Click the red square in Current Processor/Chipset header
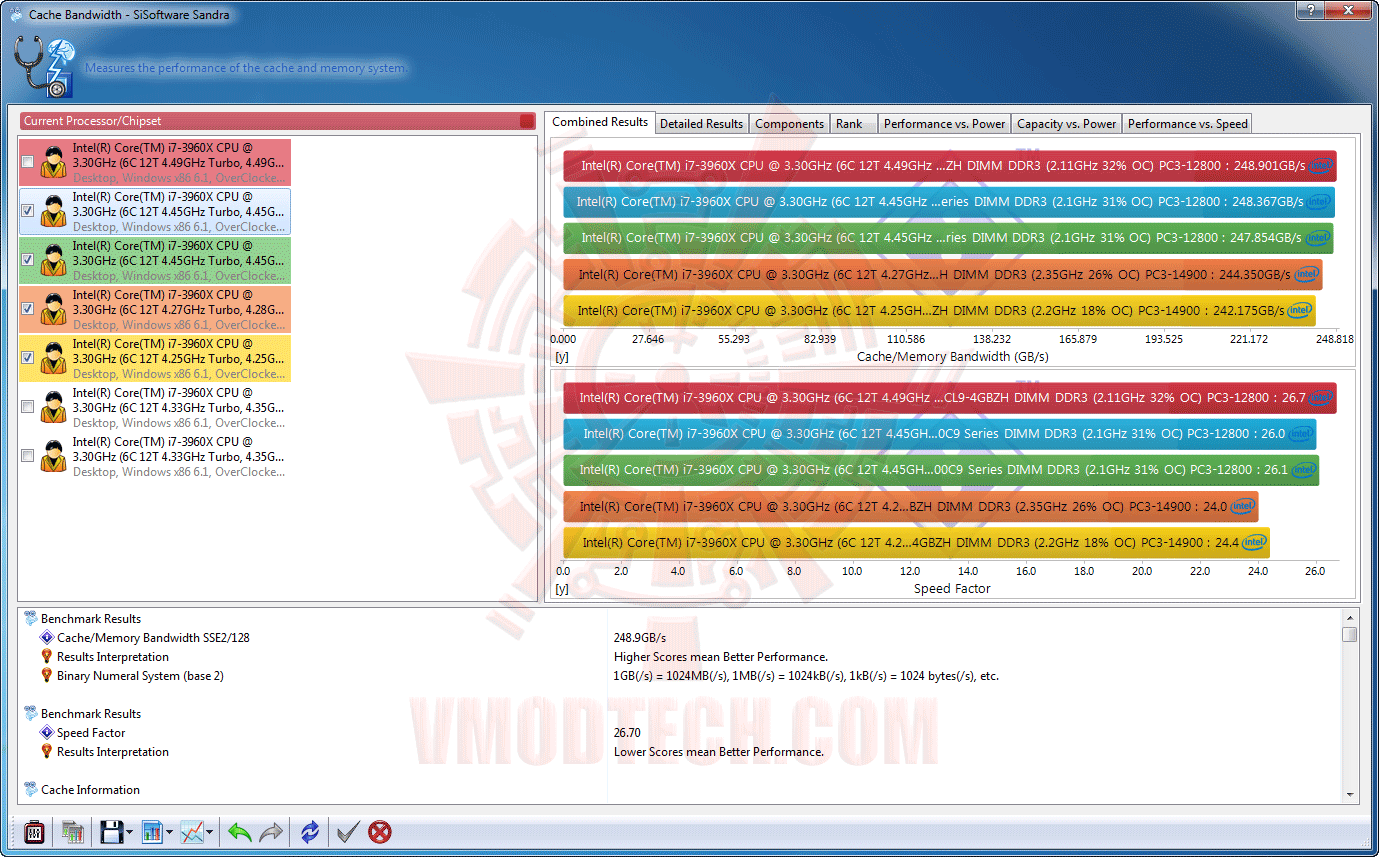 (x=527, y=121)
